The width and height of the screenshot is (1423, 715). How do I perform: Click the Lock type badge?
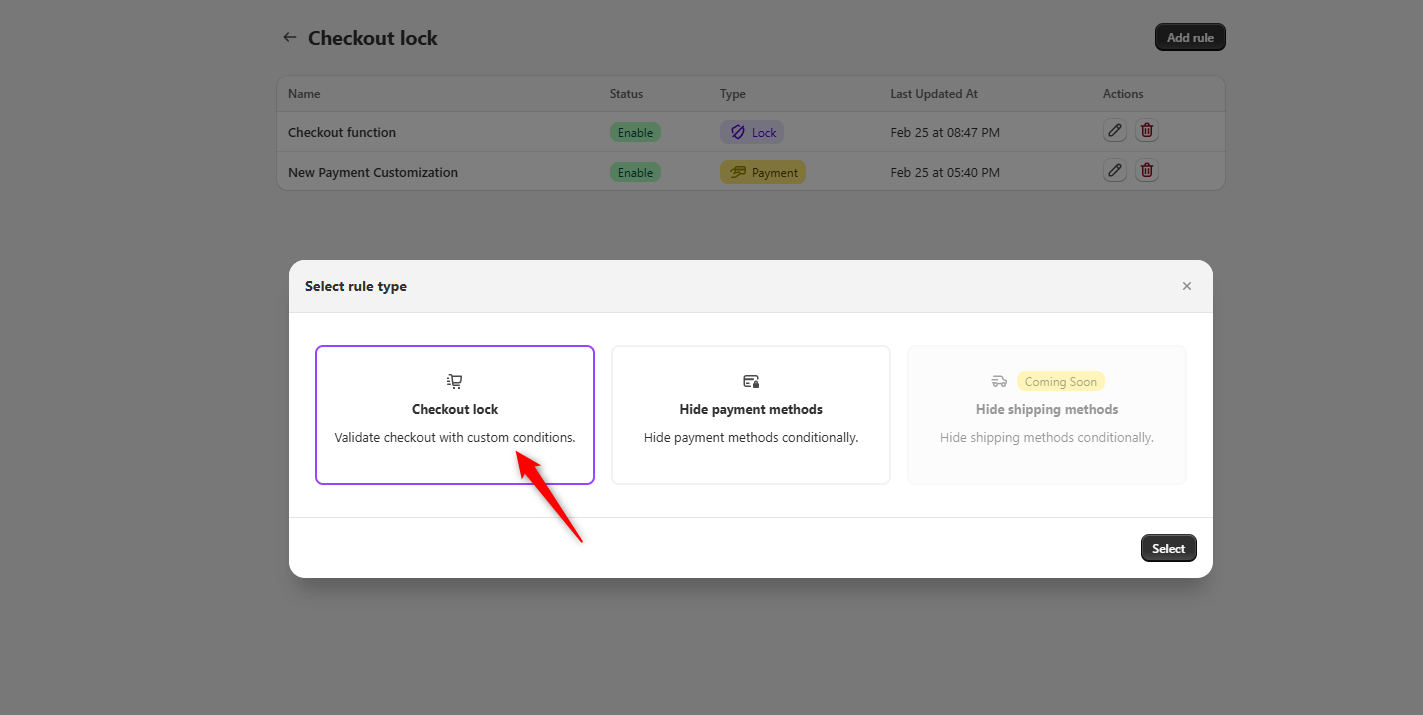click(x=751, y=131)
